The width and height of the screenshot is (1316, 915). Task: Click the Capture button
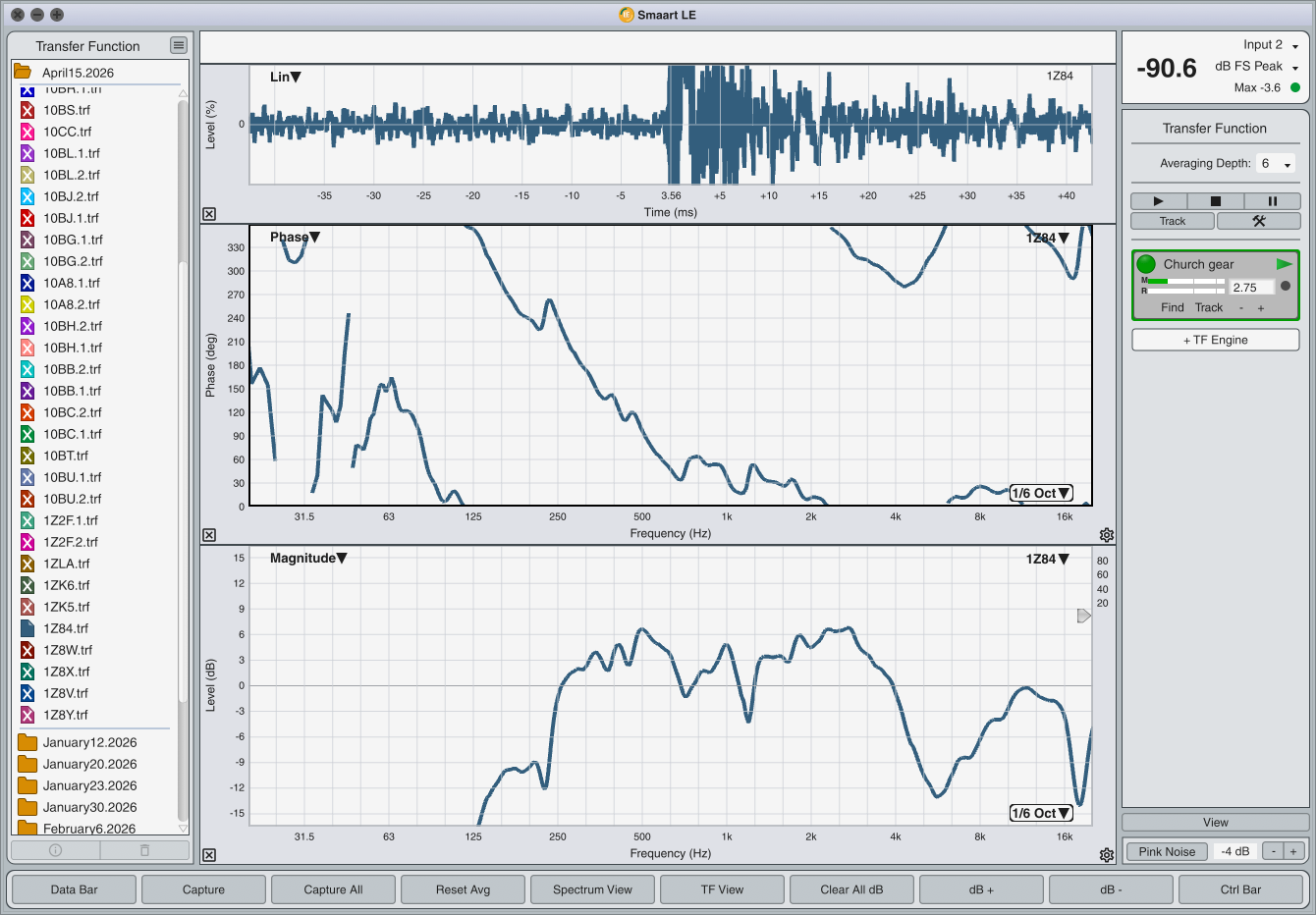(x=204, y=889)
